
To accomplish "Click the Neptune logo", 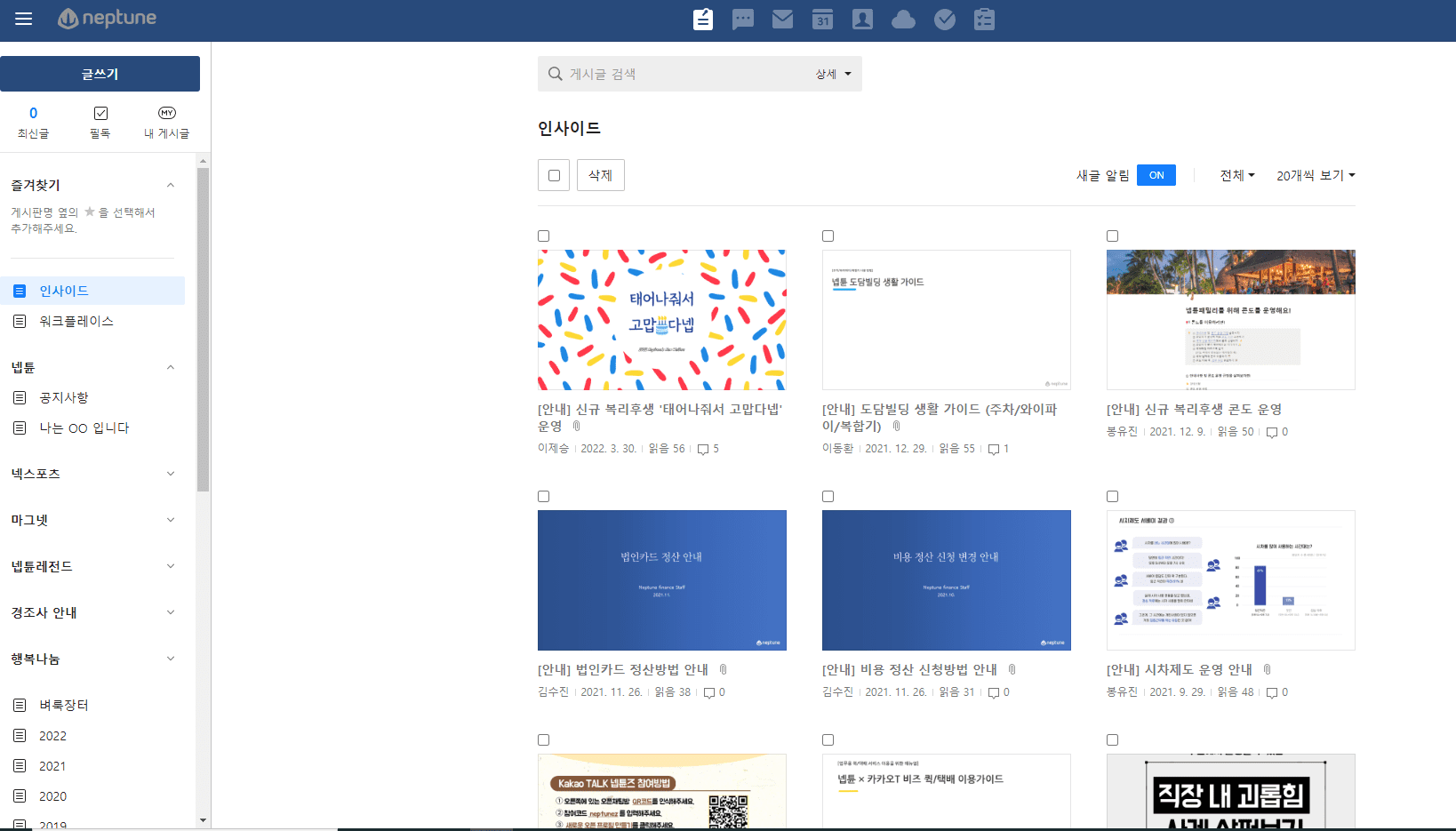I will (107, 18).
